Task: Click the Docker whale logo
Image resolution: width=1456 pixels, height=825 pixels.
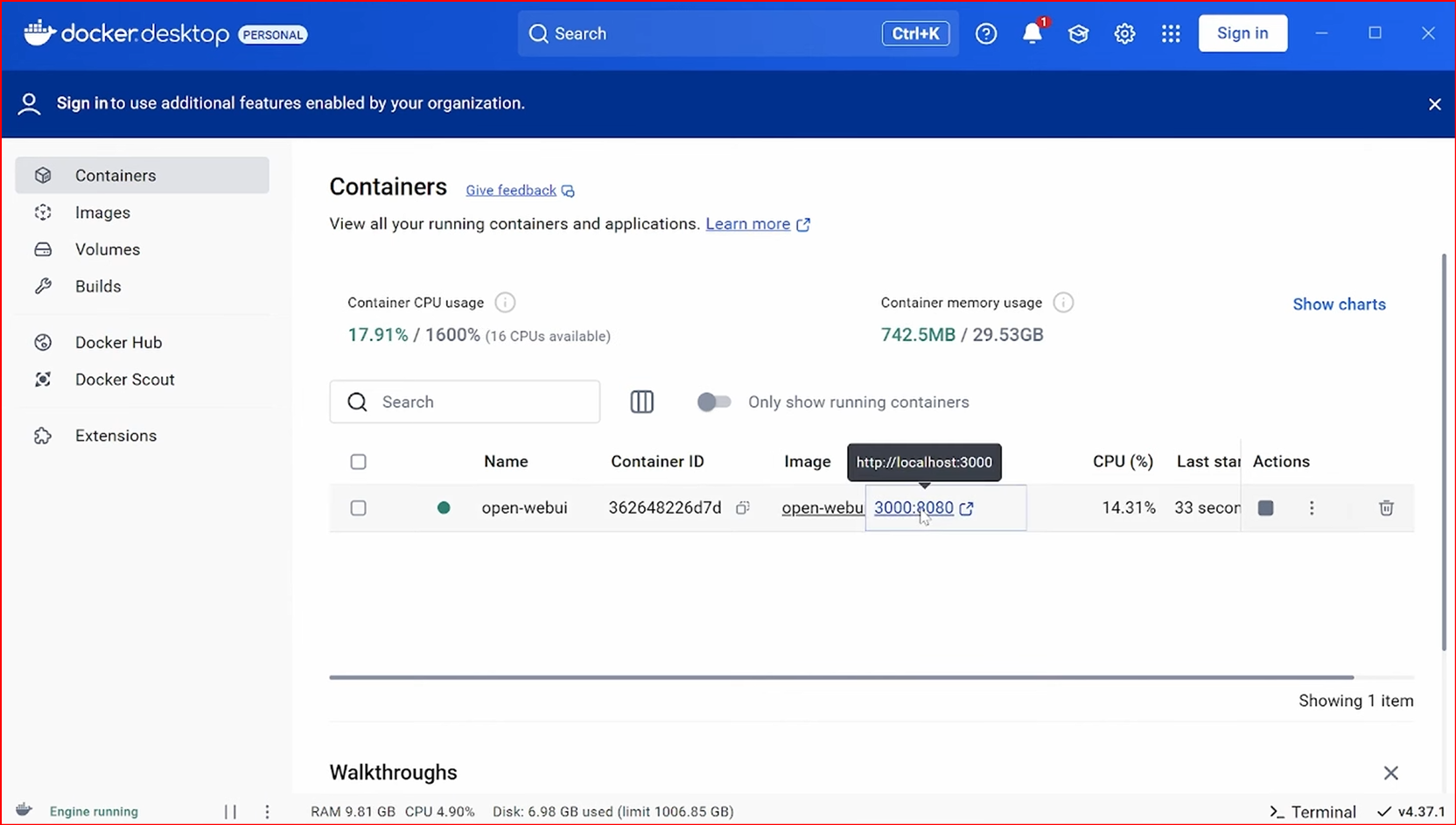Action: point(39,32)
